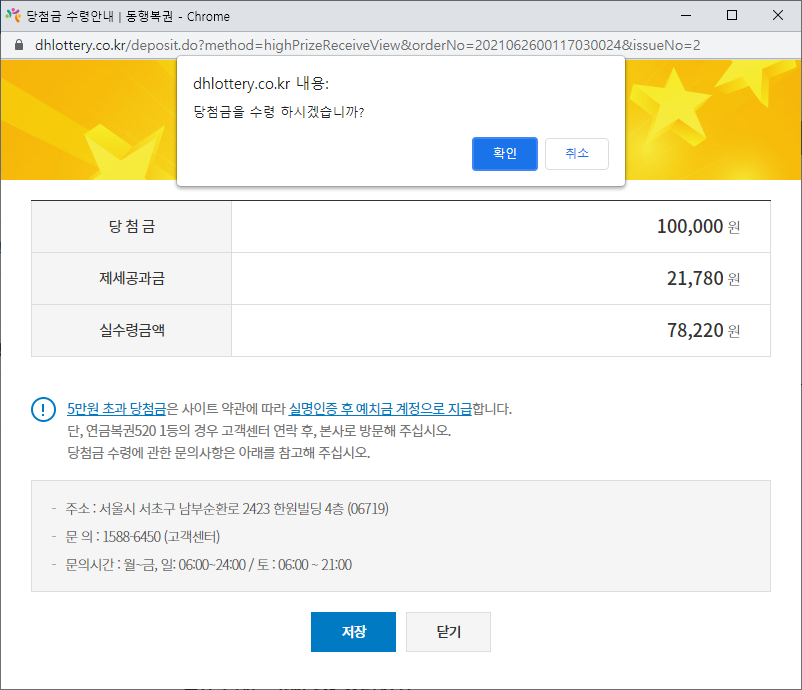
Task: Close the Chrome popup window
Action: point(778,16)
